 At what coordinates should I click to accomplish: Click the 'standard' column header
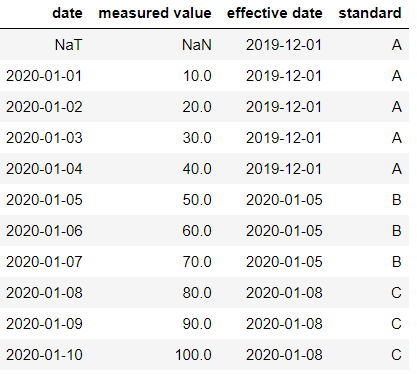tap(370, 13)
